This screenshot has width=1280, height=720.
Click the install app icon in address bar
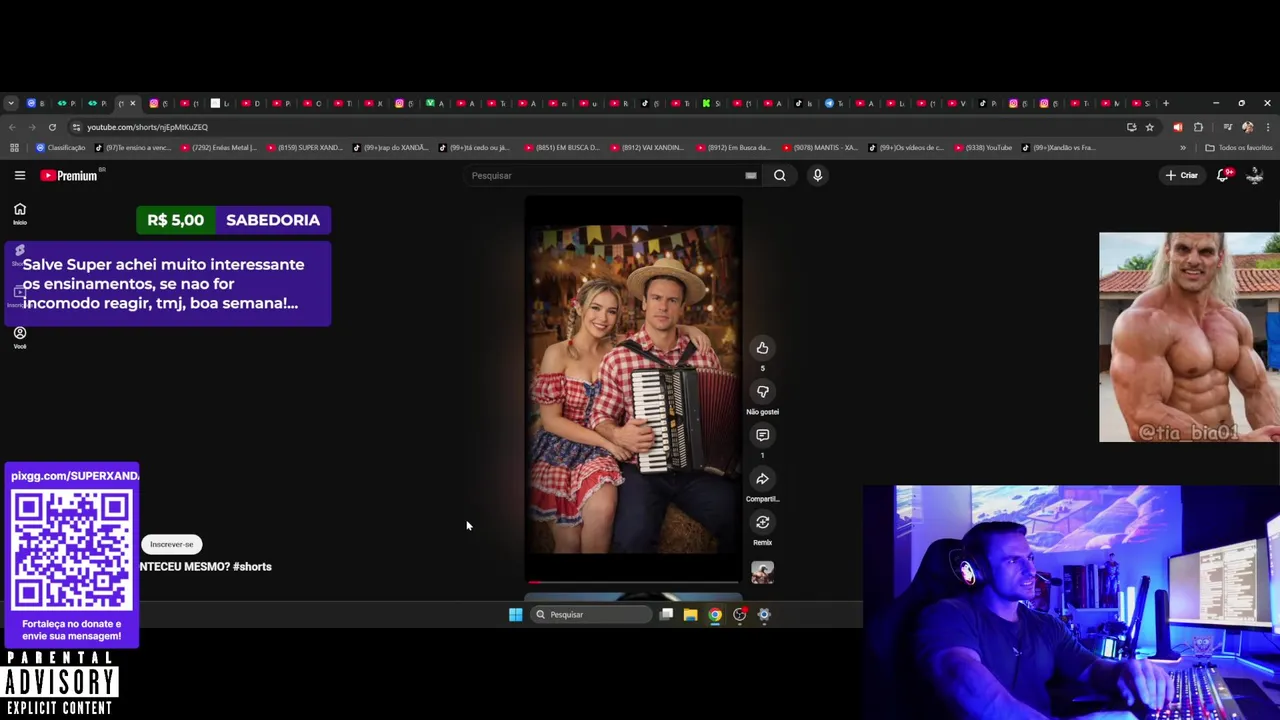tap(1131, 127)
